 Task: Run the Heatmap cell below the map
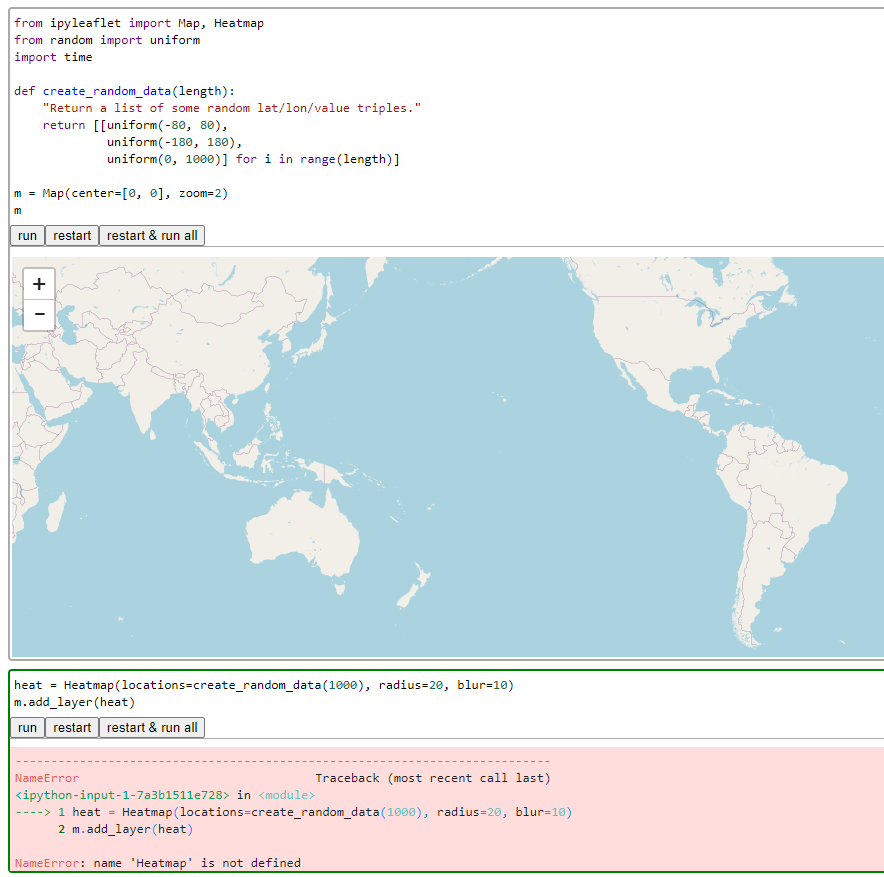coord(26,727)
